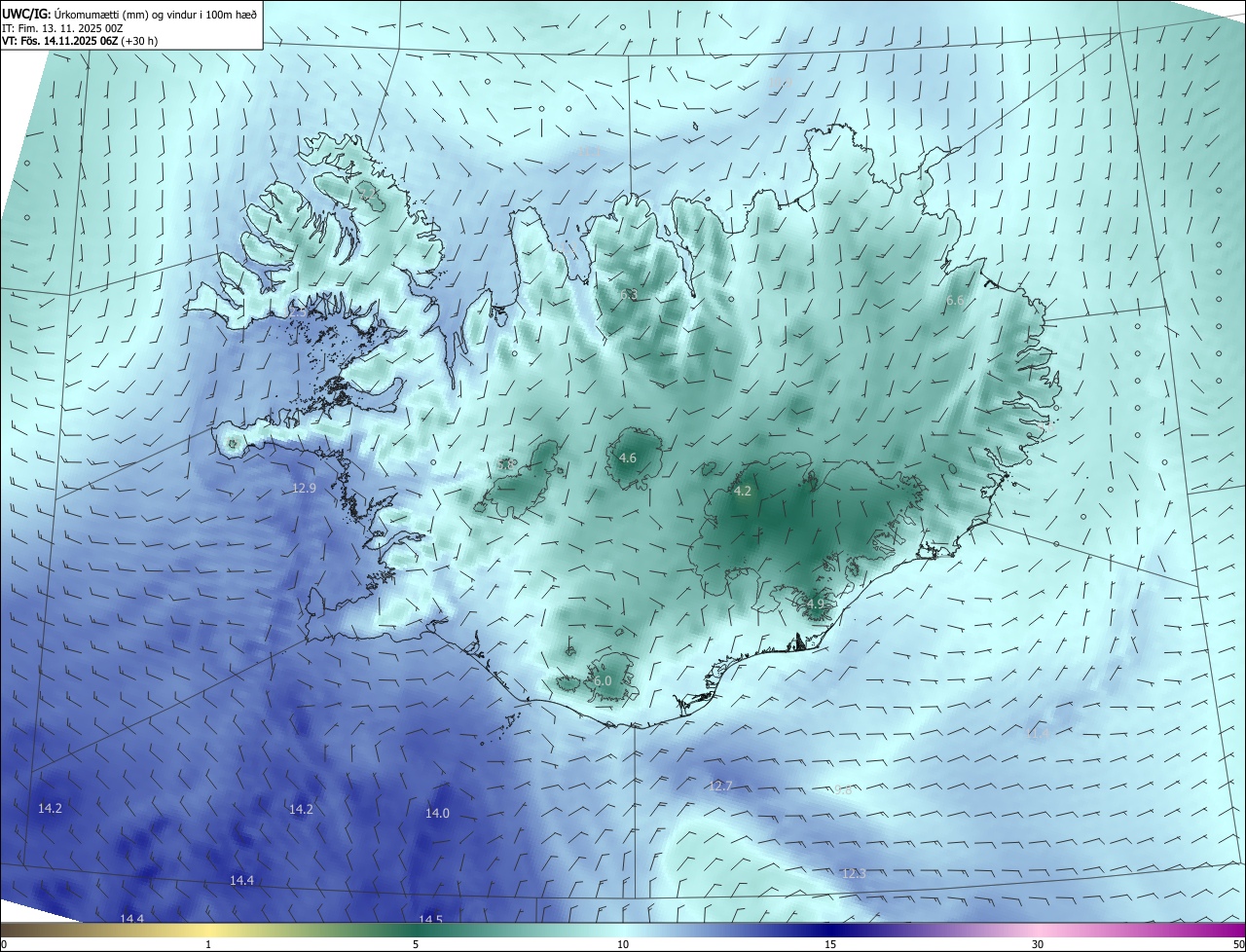Click the colorbar tick labeled 10

coord(623,945)
